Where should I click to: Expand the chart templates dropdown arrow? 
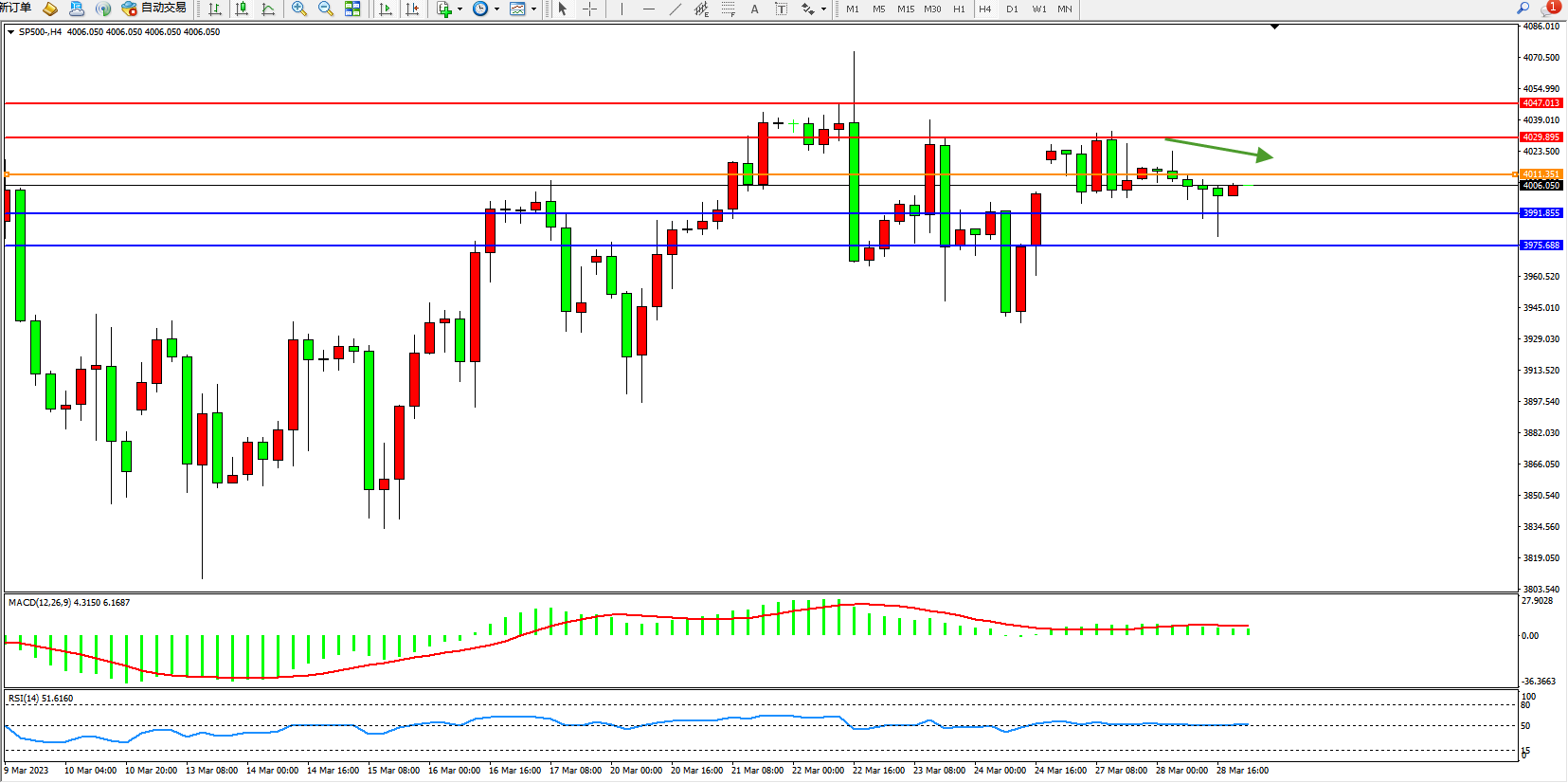pos(533,9)
